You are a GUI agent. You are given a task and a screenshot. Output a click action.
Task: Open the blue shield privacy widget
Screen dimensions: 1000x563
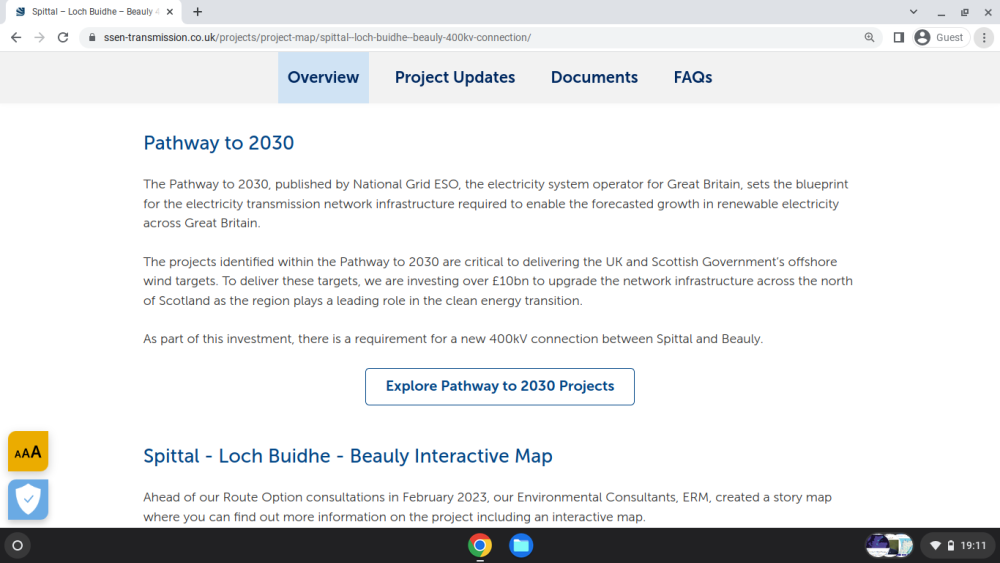(x=28, y=500)
